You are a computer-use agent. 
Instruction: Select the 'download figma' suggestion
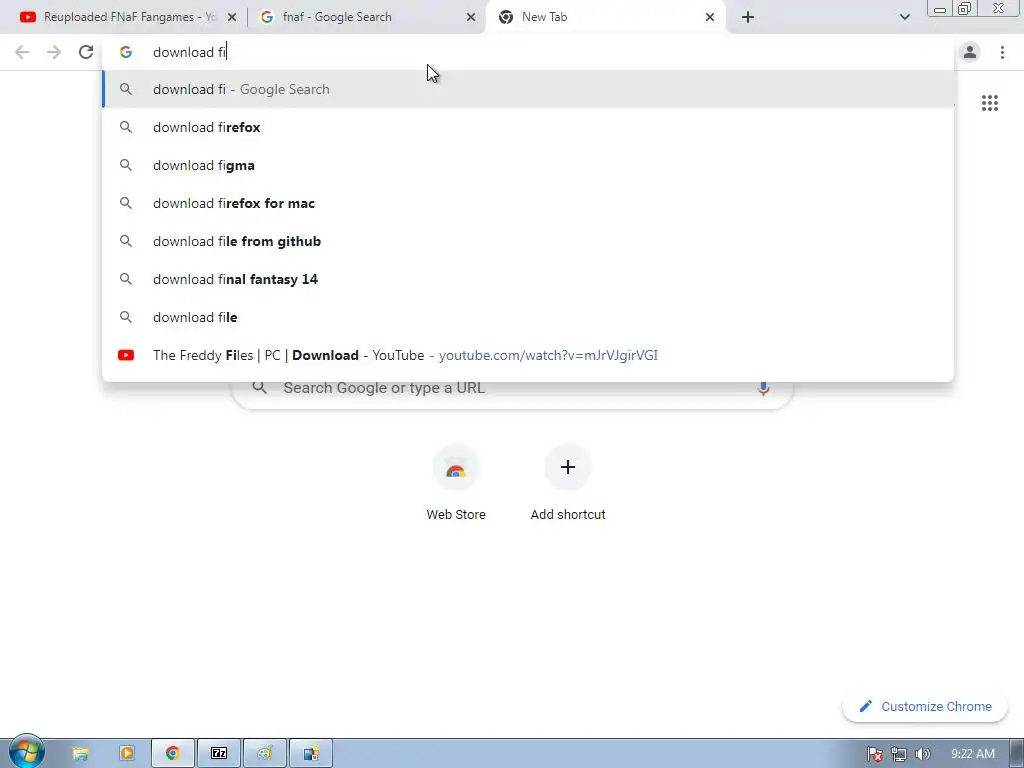tap(528, 165)
